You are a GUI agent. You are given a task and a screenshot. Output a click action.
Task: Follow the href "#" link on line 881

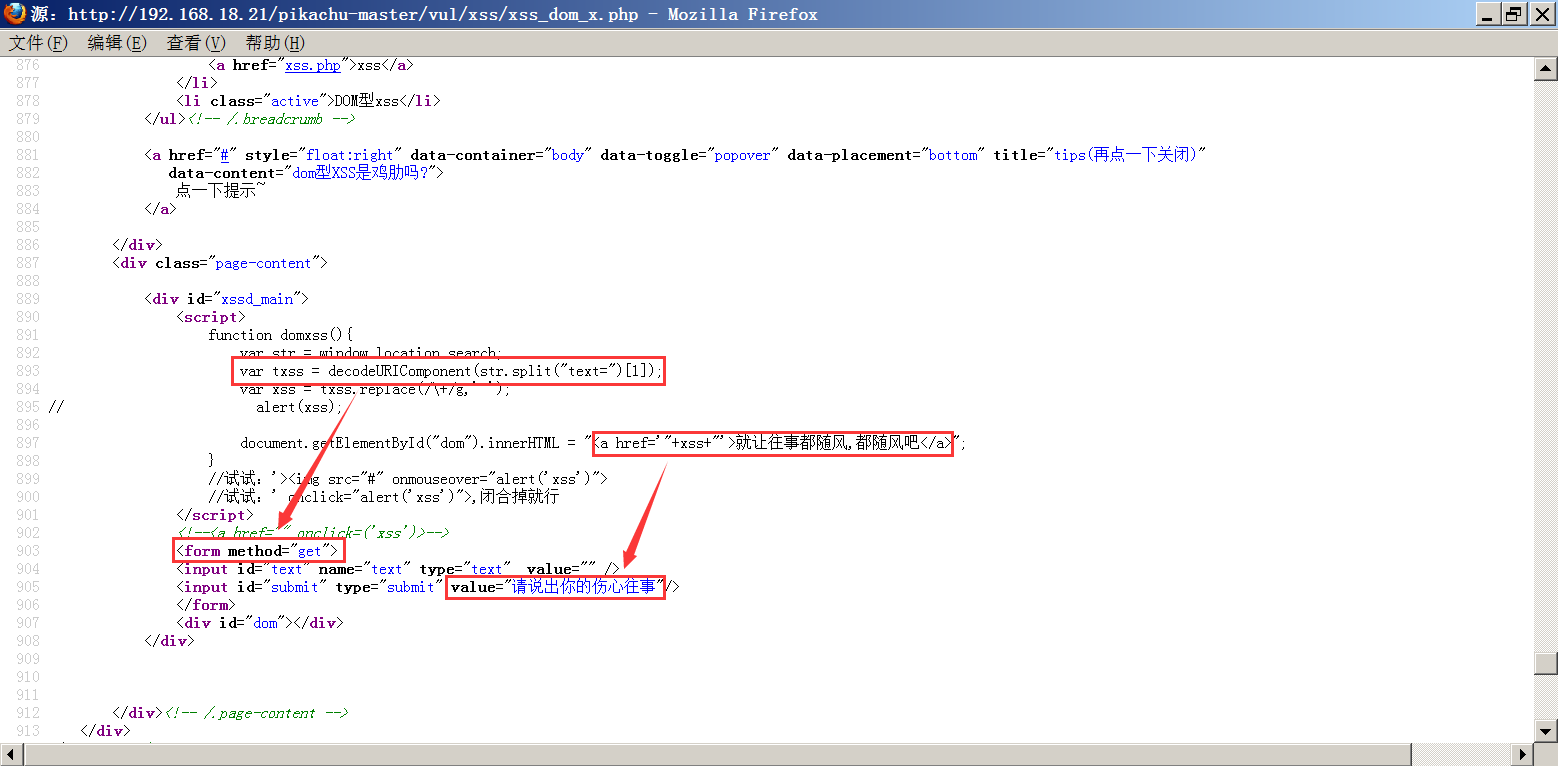226,155
